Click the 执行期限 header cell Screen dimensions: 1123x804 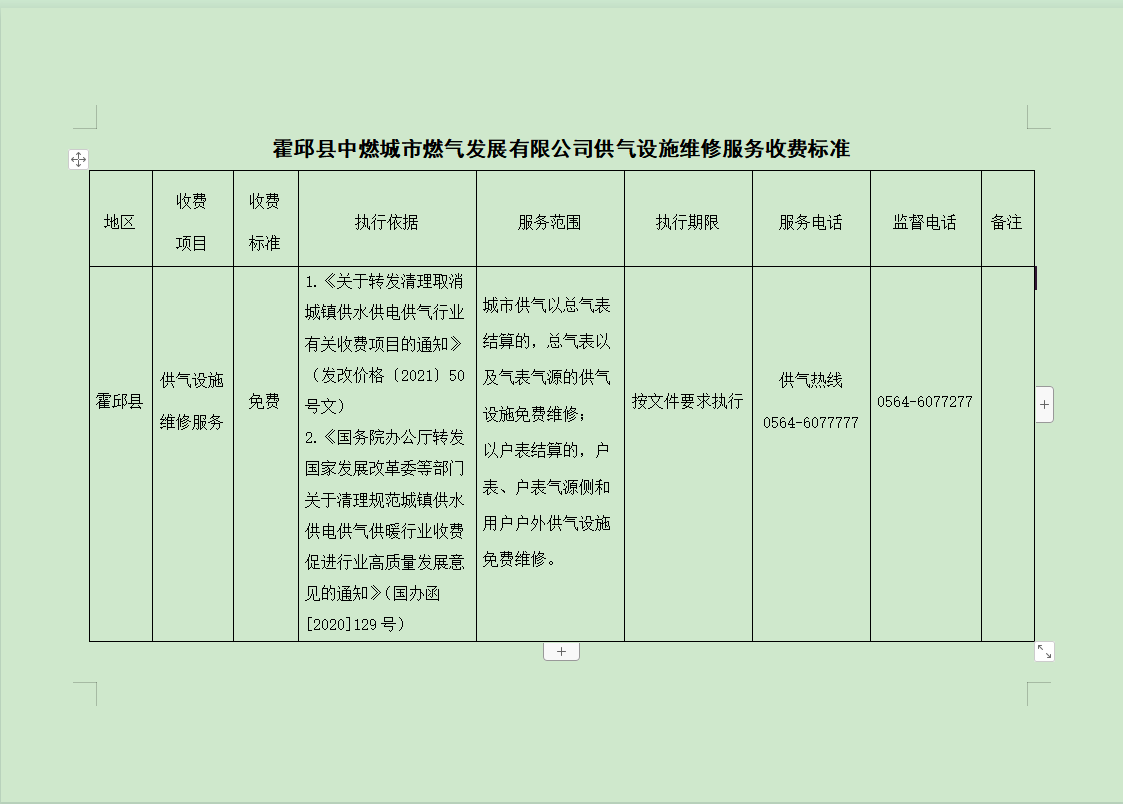[687, 222]
